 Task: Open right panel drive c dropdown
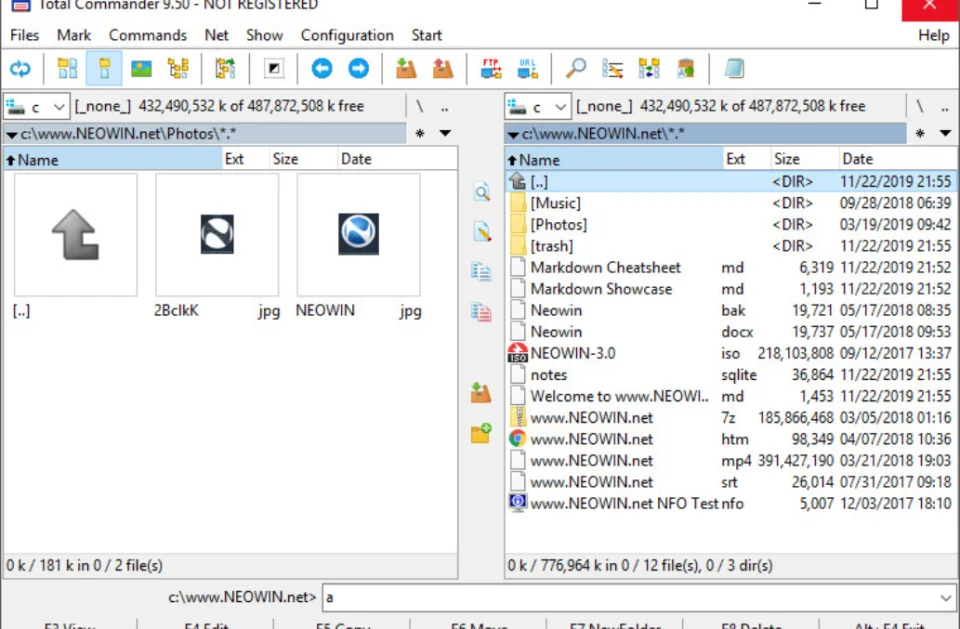click(x=538, y=107)
